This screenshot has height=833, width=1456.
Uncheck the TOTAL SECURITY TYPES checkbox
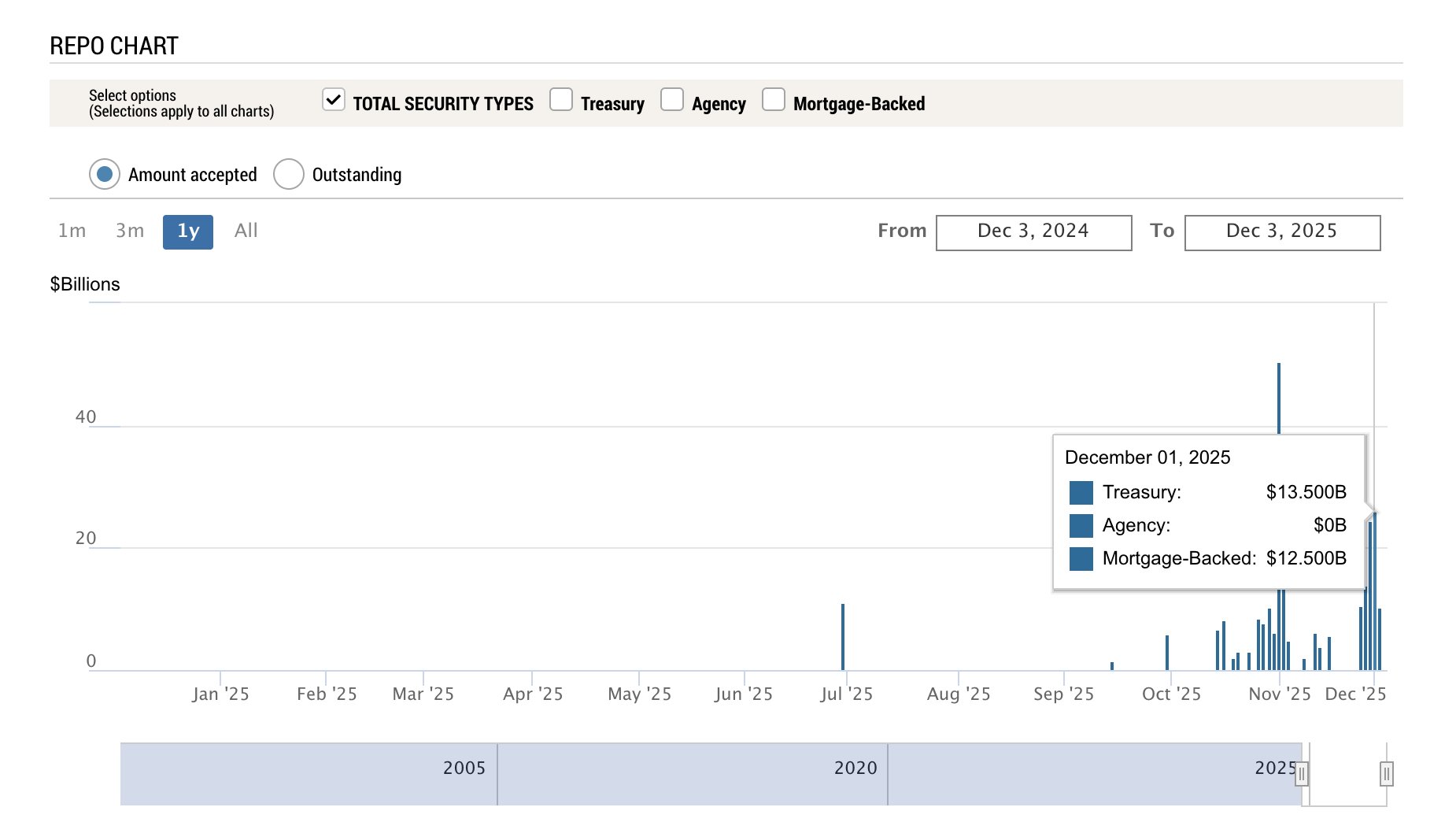tap(334, 100)
